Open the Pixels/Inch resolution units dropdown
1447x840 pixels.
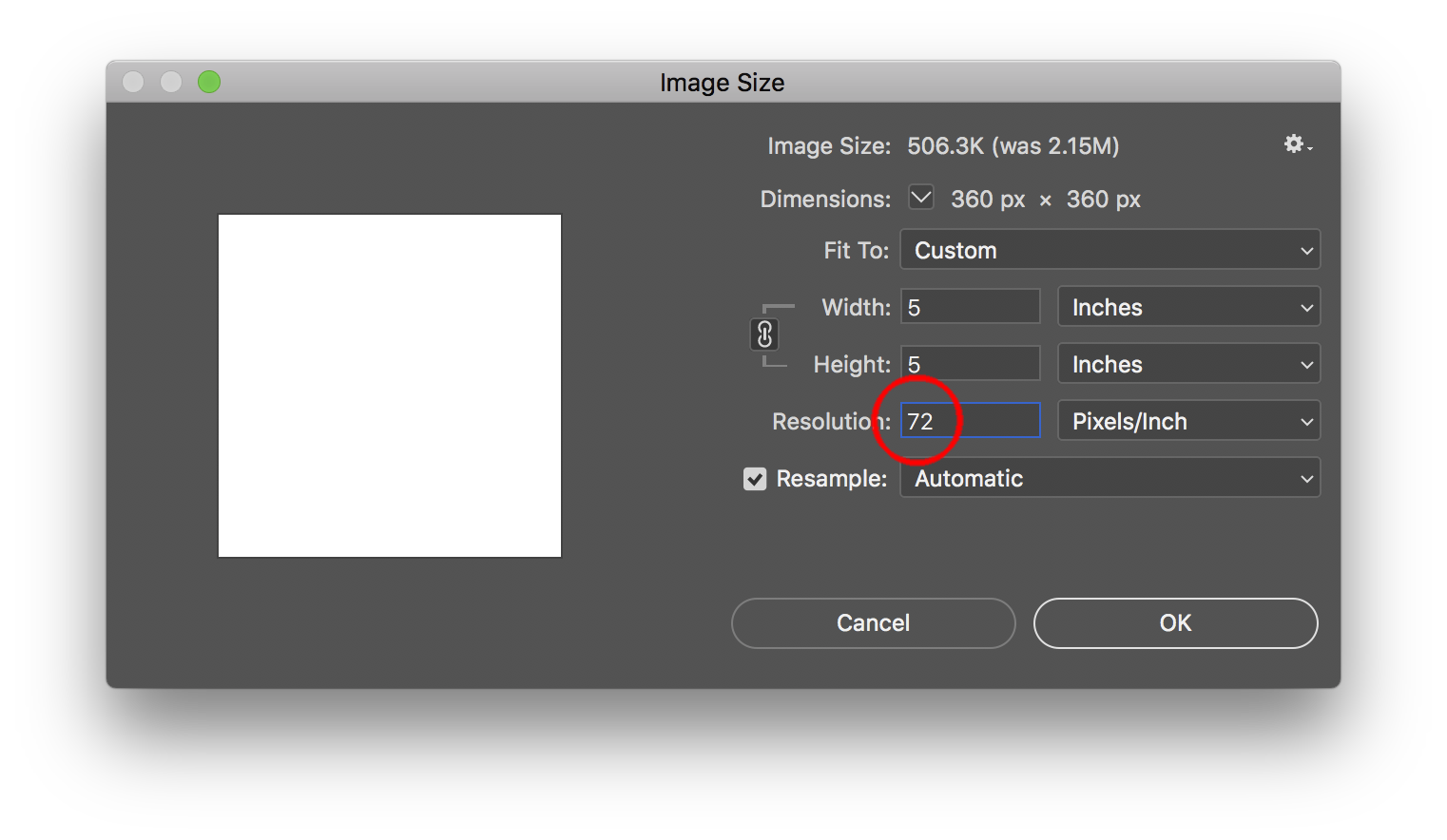1188,421
